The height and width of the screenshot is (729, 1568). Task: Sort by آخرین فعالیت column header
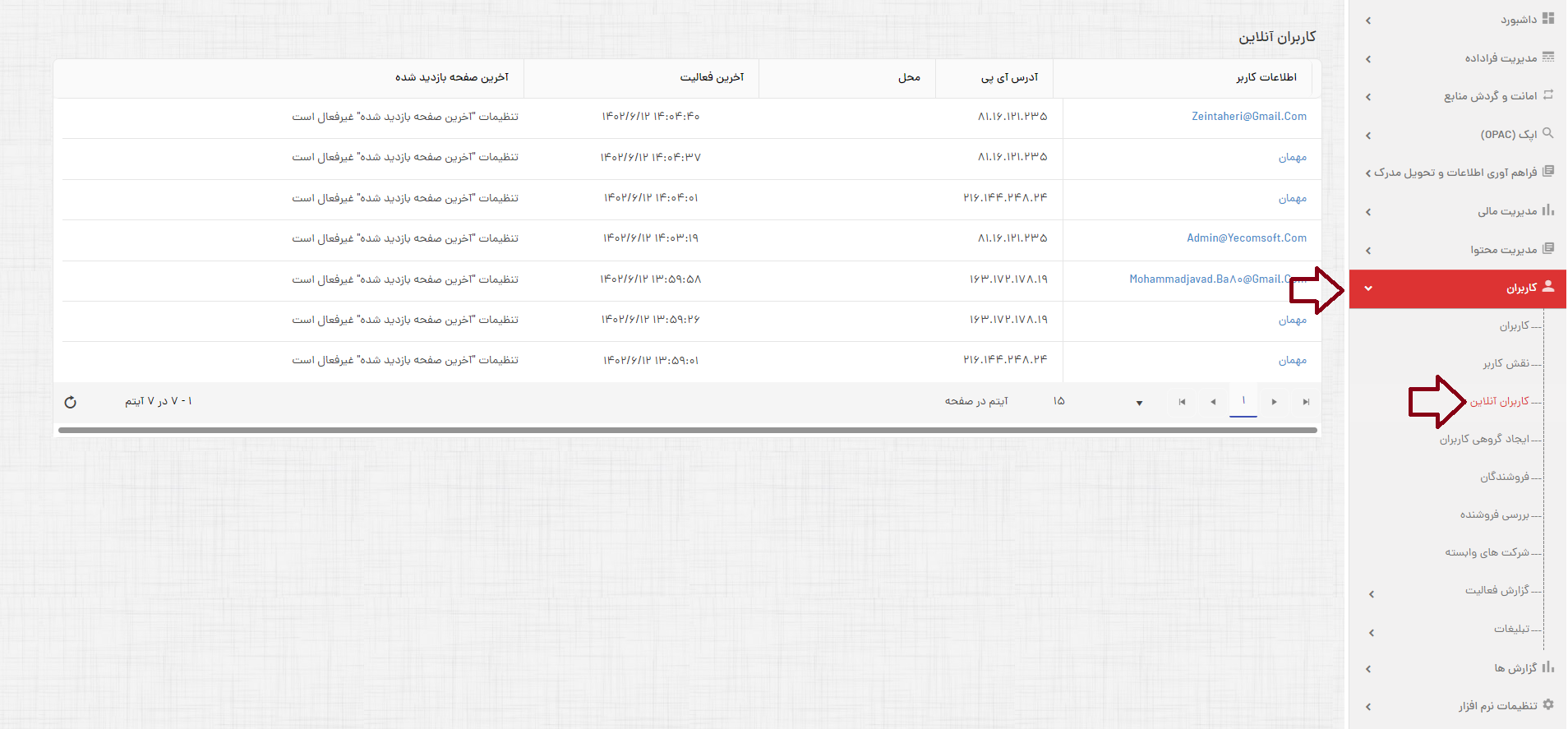pos(711,77)
